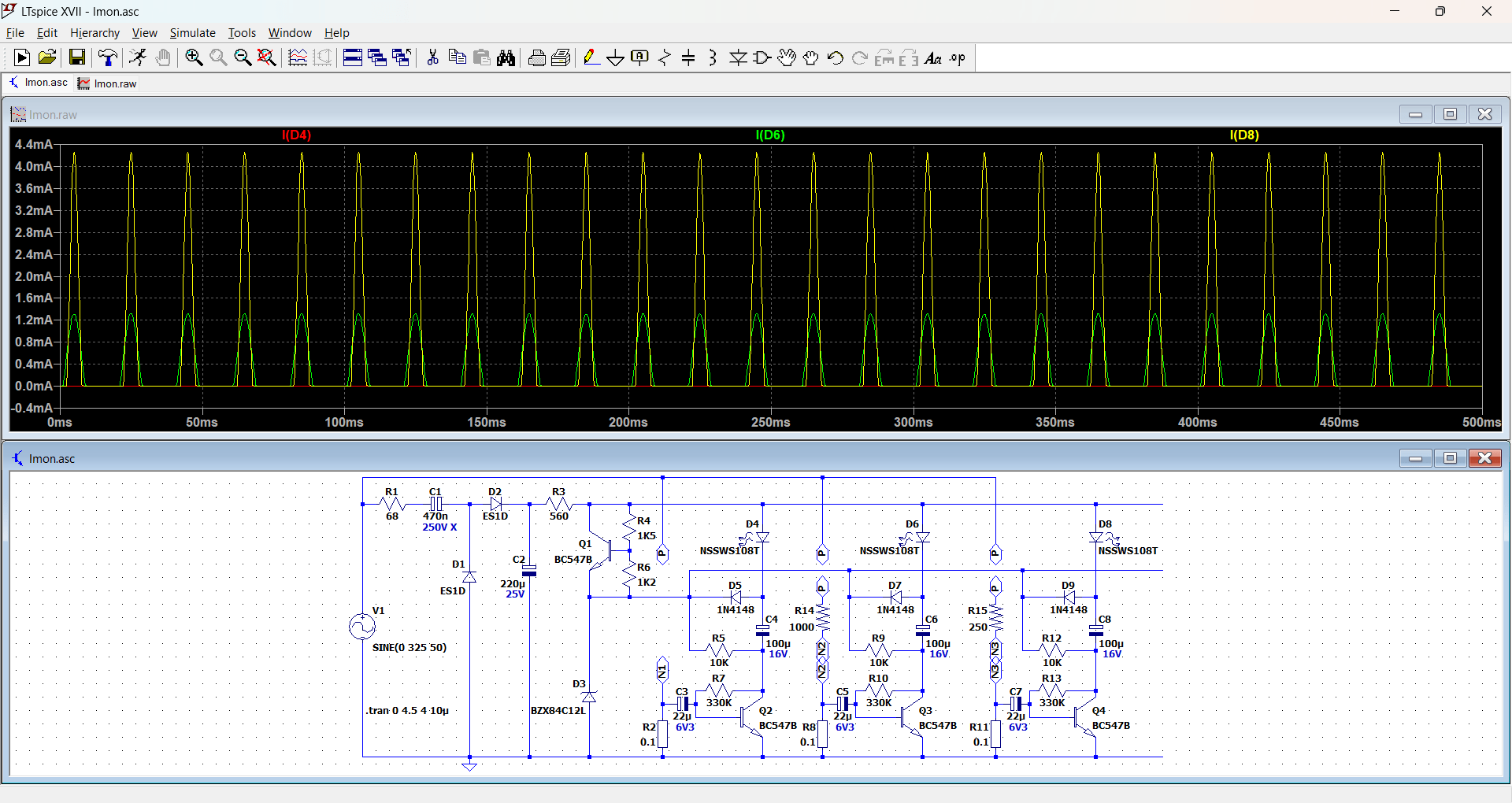Click the 'NSSWS108T' label under D4
This screenshot has width=1512, height=803.
click(x=729, y=550)
